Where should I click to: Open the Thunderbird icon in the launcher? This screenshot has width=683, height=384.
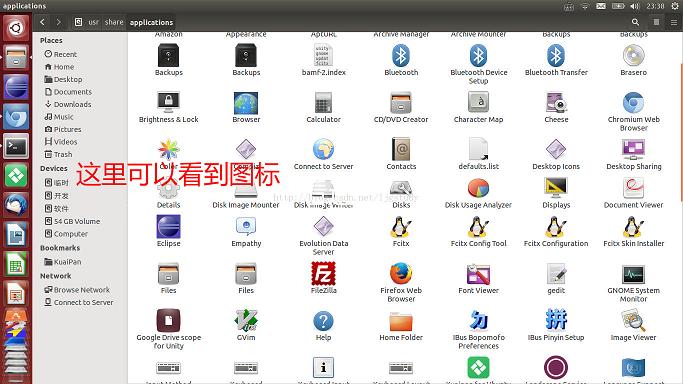point(16,205)
